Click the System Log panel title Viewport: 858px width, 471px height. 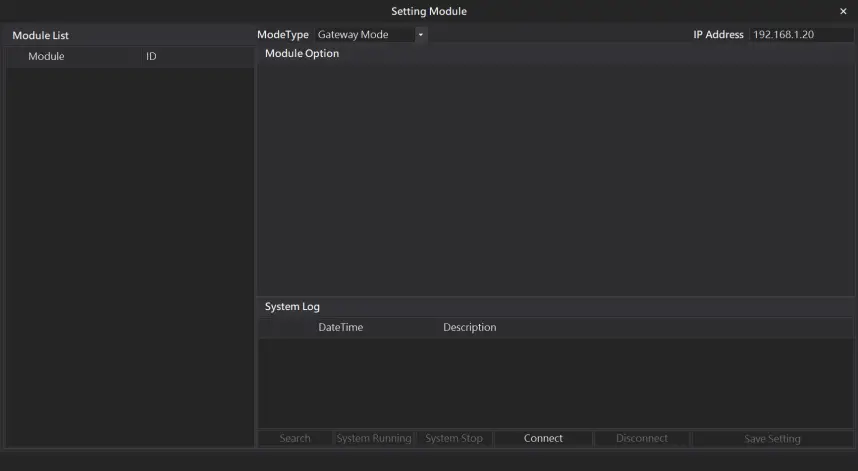click(292, 307)
